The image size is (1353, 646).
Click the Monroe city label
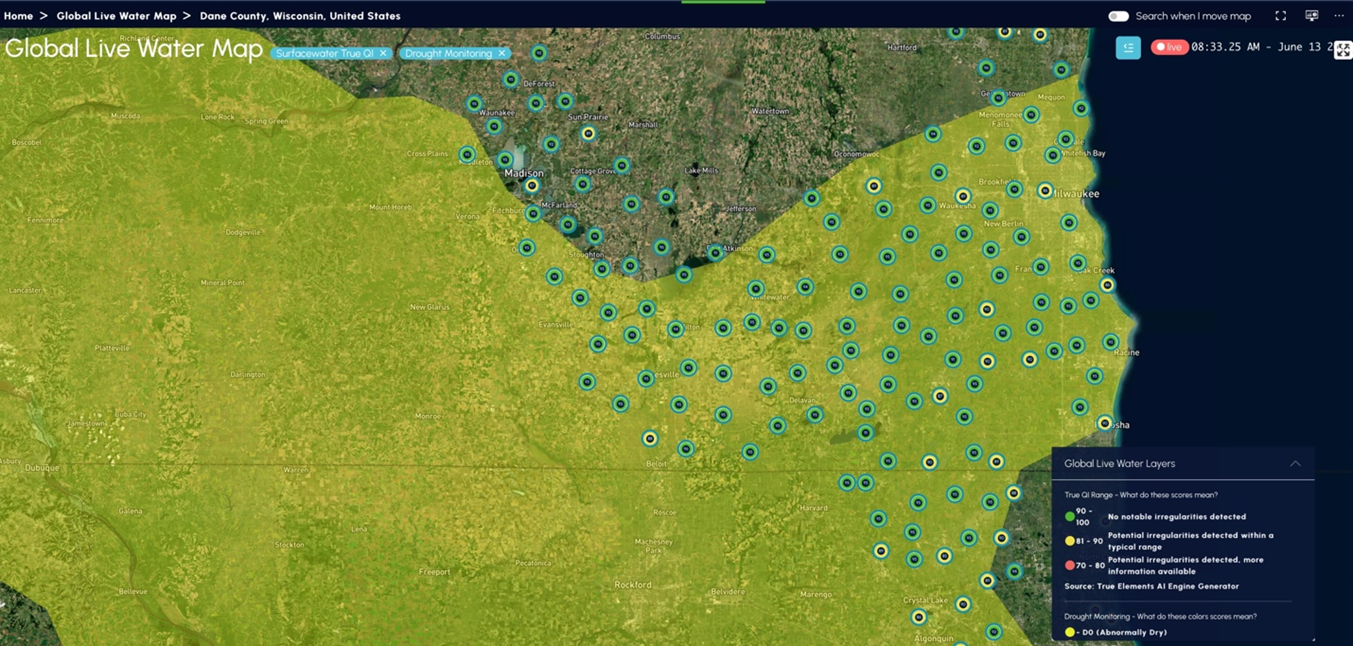click(x=427, y=415)
